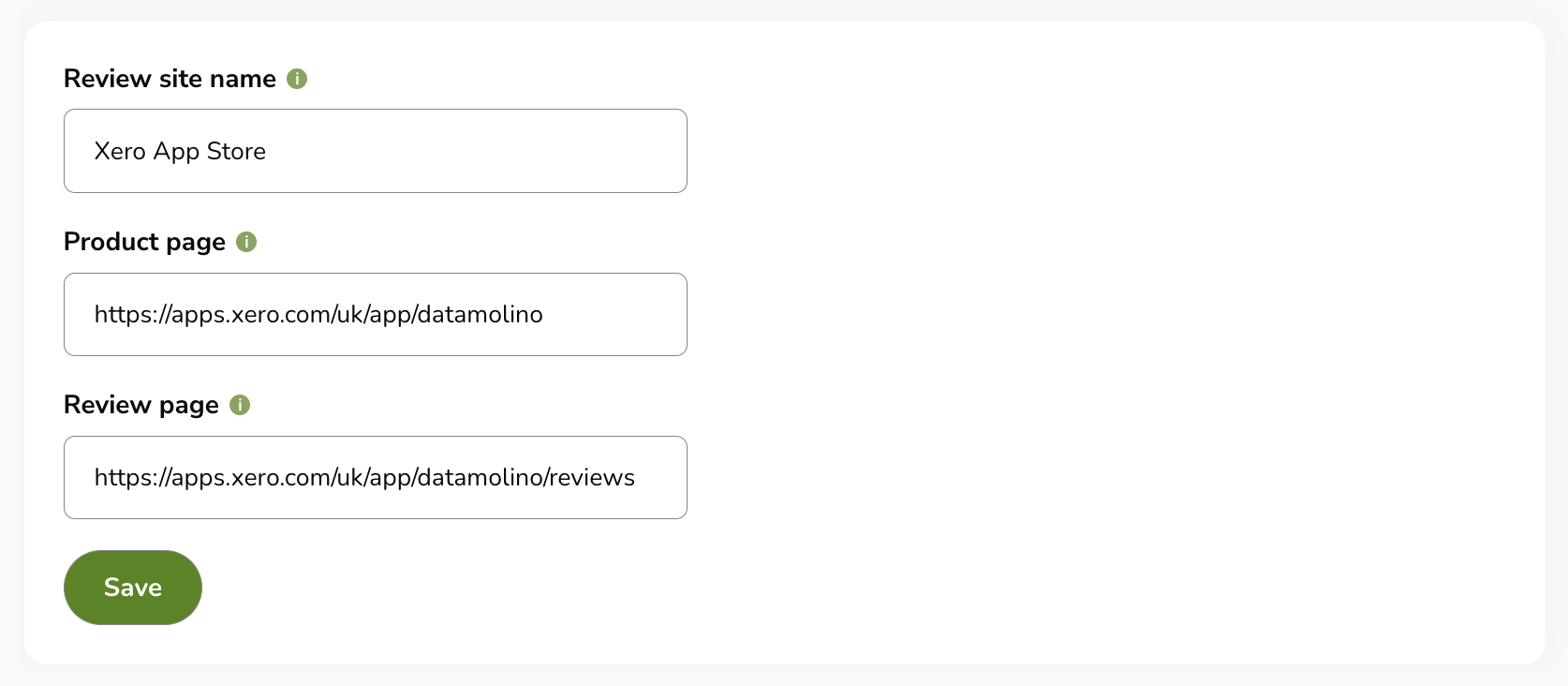The height and width of the screenshot is (686, 1568).
Task: Click the word "Store" in the name field
Action: pos(236,152)
